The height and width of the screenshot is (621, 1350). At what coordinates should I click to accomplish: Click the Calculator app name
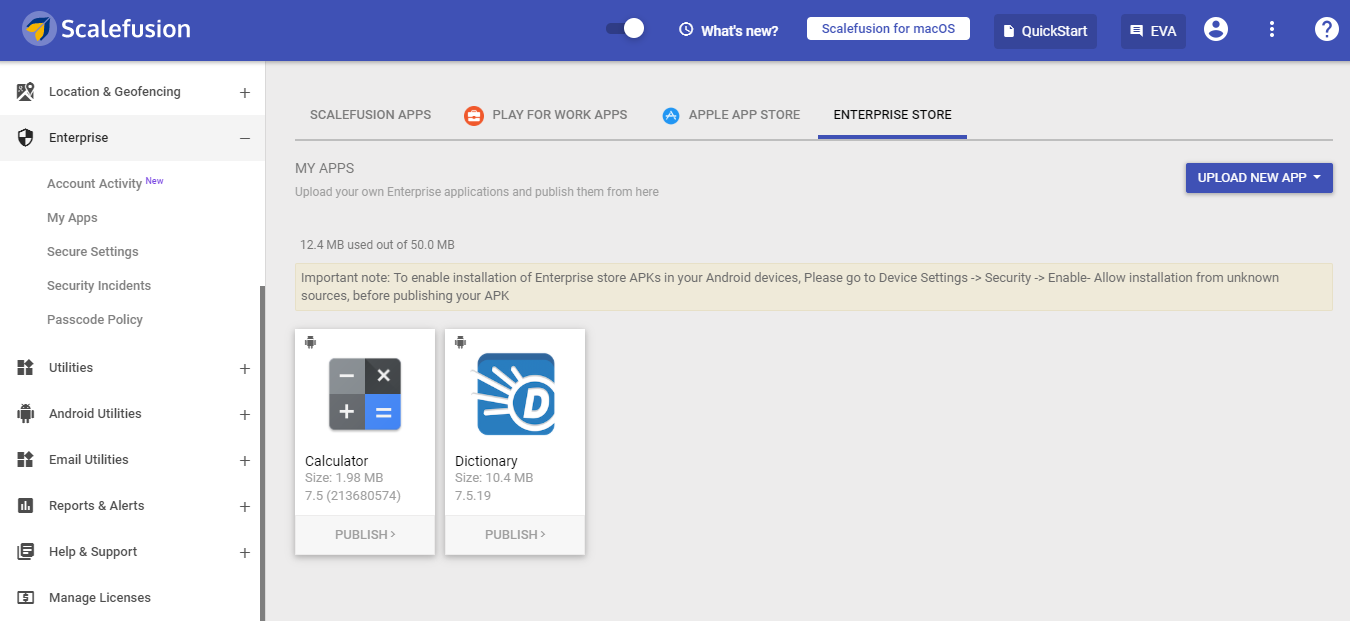click(x=336, y=461)
